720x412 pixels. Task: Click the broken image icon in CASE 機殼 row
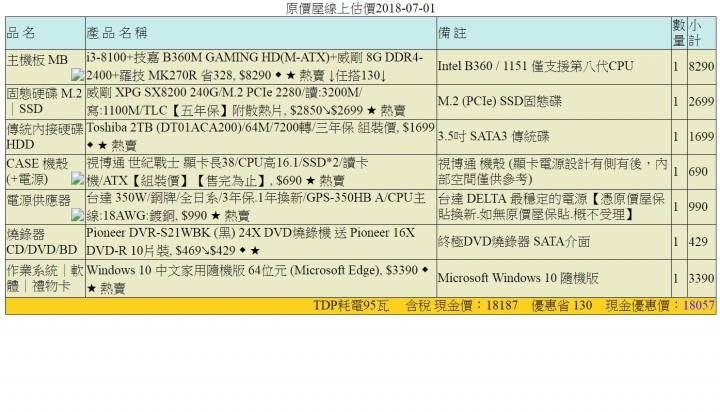tap(77, 179)
